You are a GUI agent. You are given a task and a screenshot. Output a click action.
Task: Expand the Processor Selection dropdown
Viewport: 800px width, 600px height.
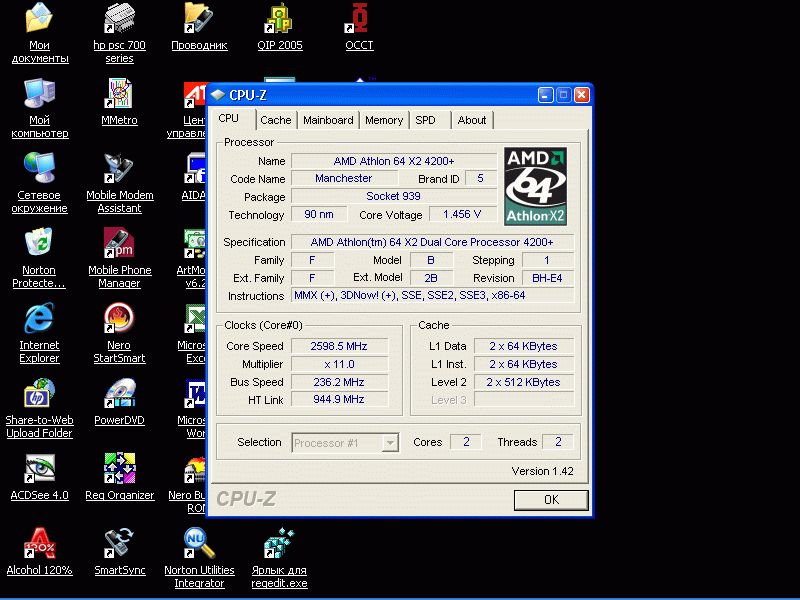(390, 443)
